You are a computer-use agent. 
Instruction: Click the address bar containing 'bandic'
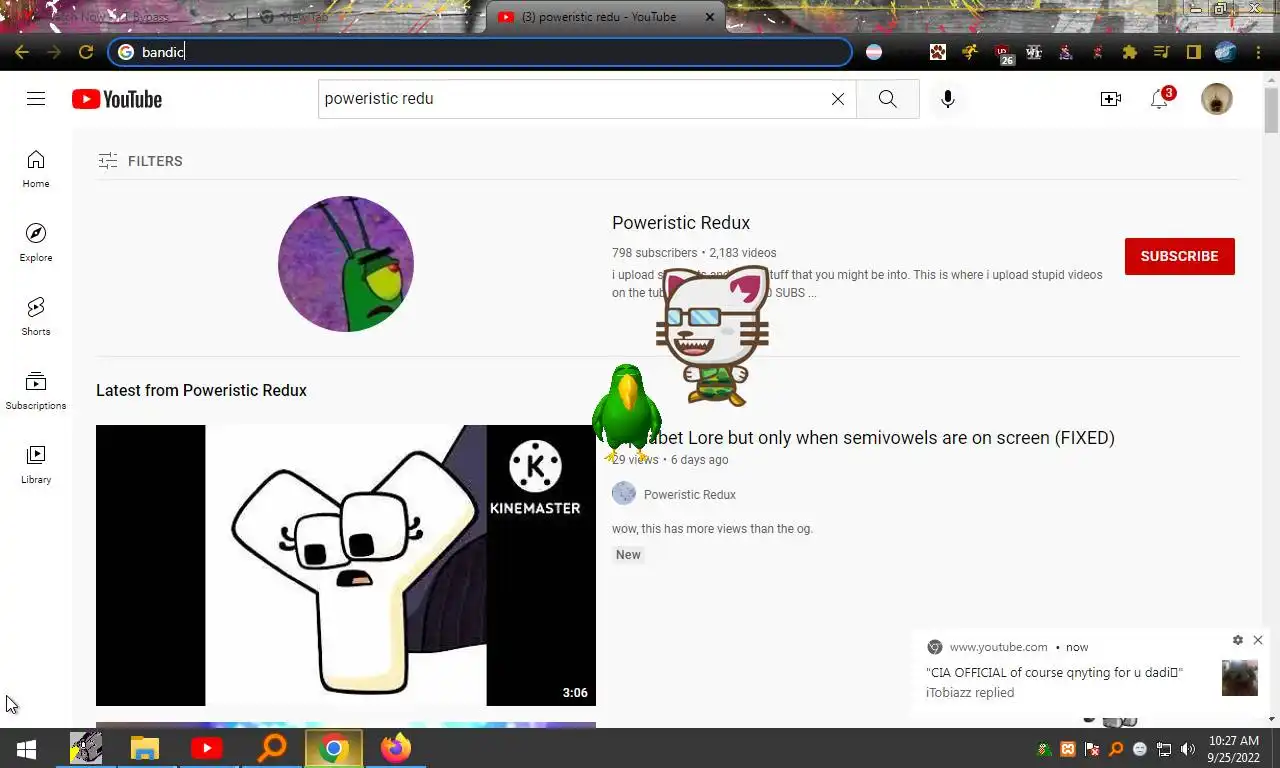coord(480,52)
